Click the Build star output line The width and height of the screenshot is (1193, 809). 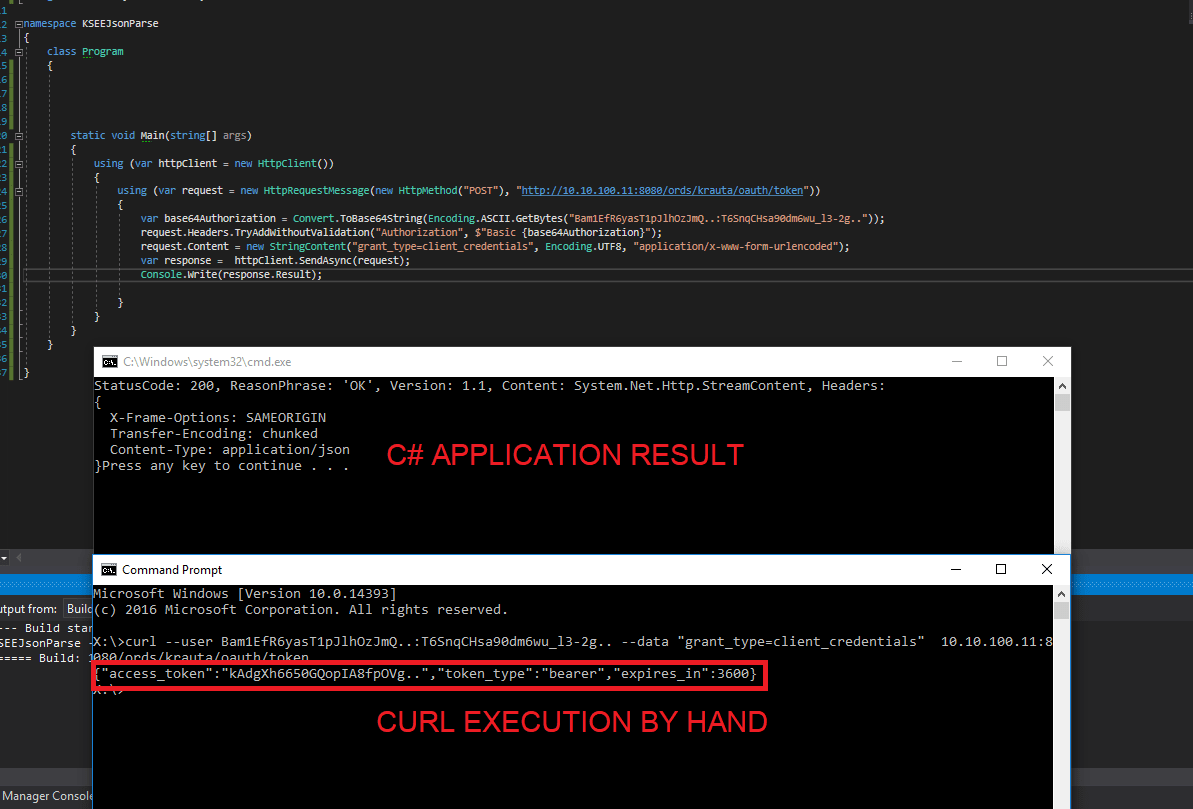click(x=46, y=628)
